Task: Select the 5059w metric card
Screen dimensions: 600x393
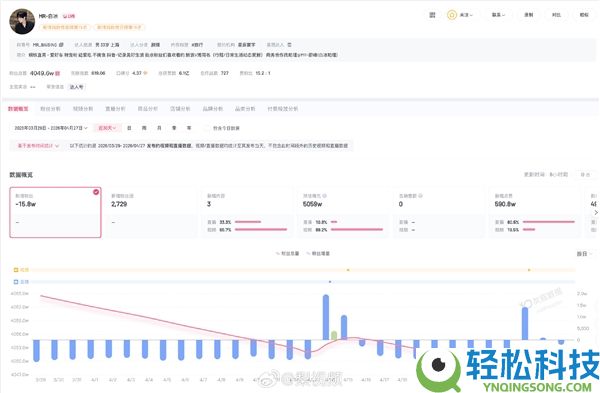Action: (343, 212)
